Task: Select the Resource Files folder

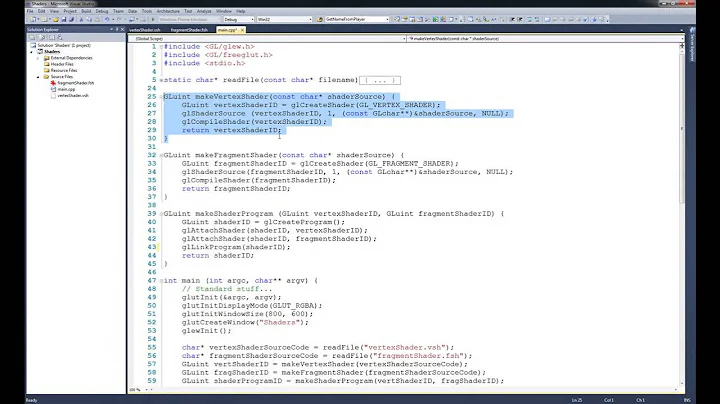Action: coord(61,71)
